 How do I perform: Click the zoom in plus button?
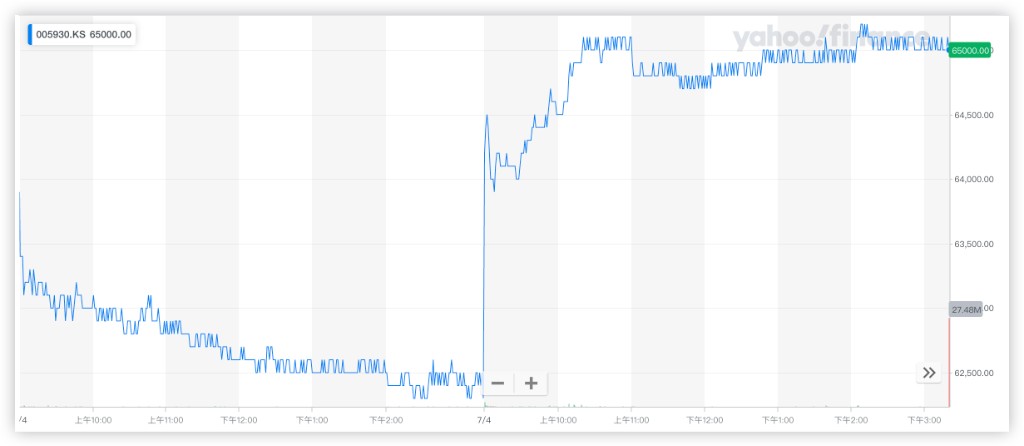[x=531, y=383]
